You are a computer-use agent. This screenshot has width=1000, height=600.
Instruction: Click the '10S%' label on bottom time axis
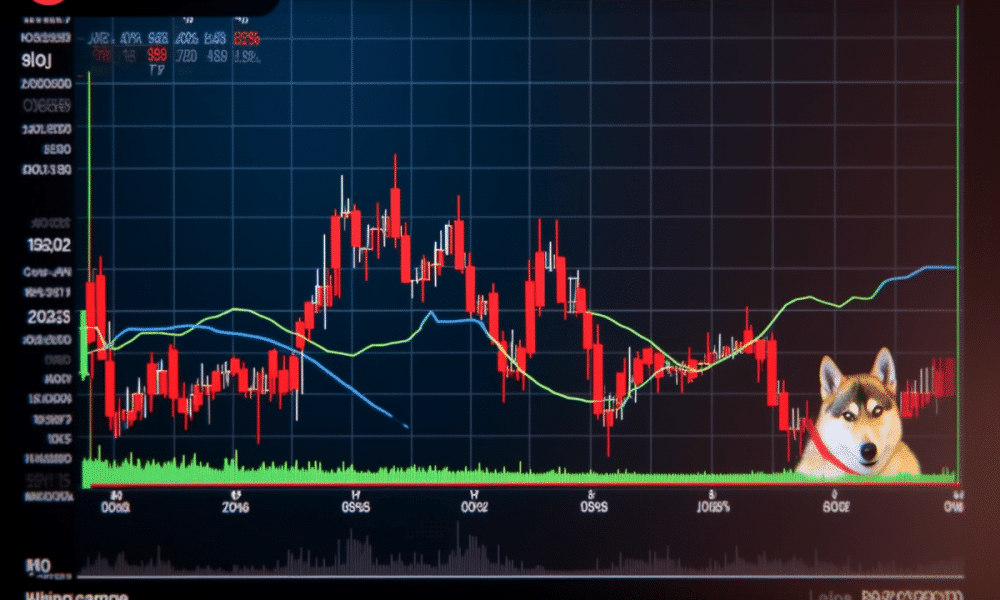coord(711,507)
